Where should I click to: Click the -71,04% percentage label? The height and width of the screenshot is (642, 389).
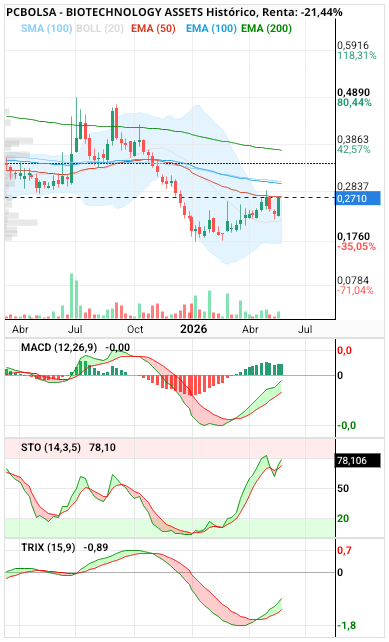(355, 290)
